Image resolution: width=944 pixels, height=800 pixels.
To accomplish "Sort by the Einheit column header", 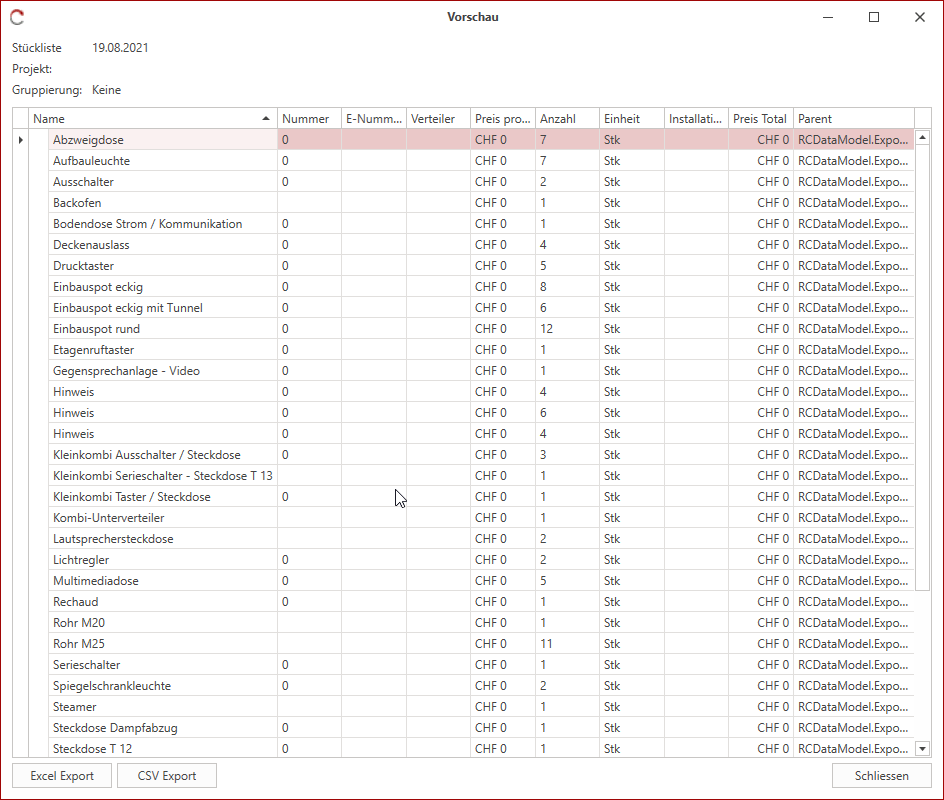I will (632, 119).
